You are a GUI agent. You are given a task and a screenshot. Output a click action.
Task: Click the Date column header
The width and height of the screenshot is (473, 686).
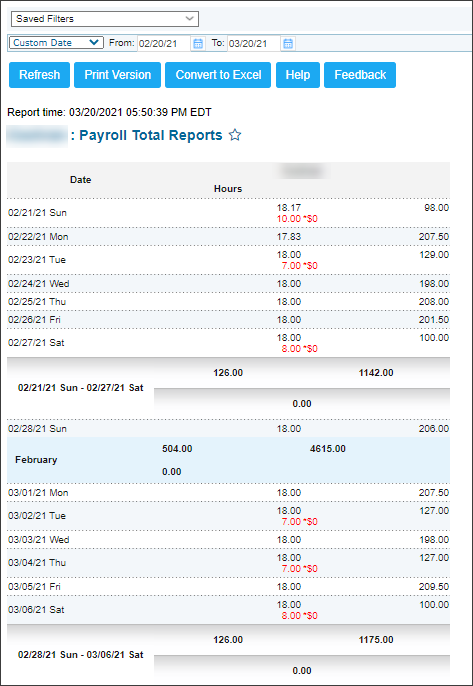point(81,180)
